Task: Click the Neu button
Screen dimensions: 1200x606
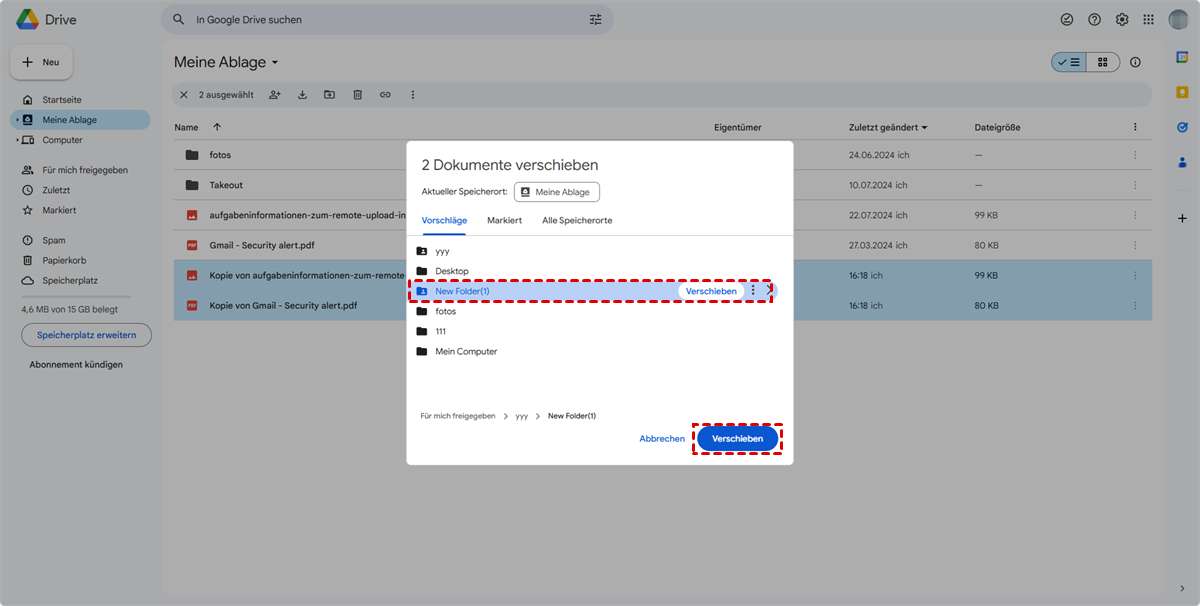Action: tap(41, 62)
